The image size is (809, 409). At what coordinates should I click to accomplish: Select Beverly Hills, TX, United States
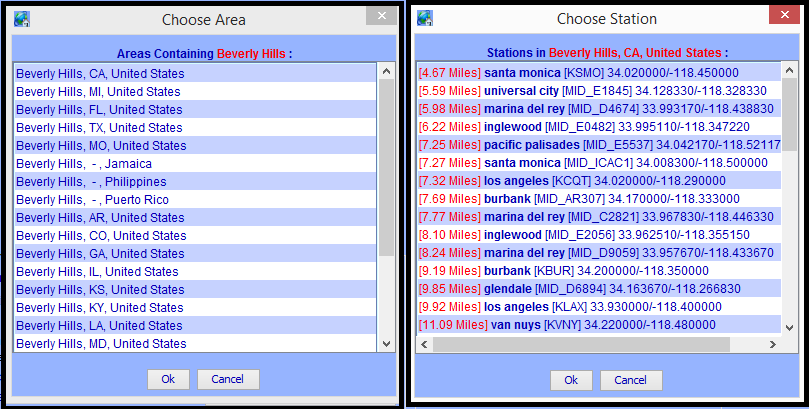[x=196, y=128]
